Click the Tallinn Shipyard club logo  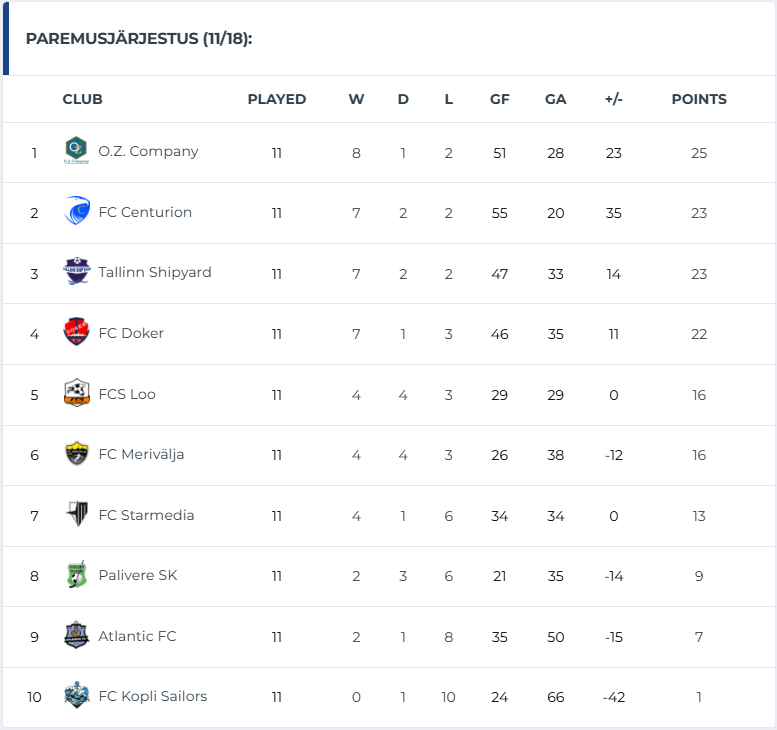pyautogui.click(x=76, y=272)
